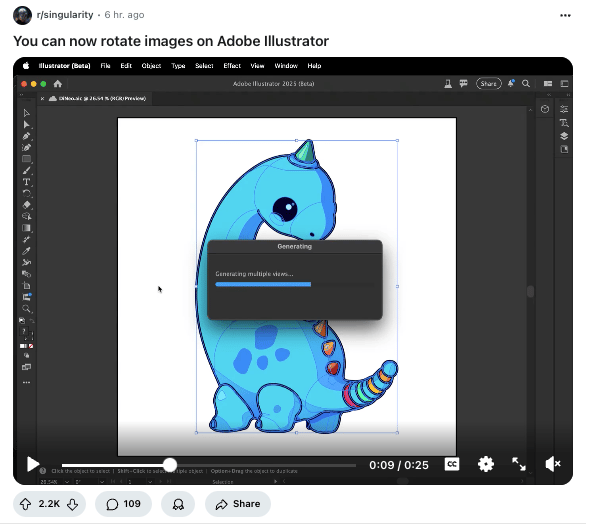594x525 pixels.
Task: Select the Eyedropper tool
Action: click(x=27, y=251)
